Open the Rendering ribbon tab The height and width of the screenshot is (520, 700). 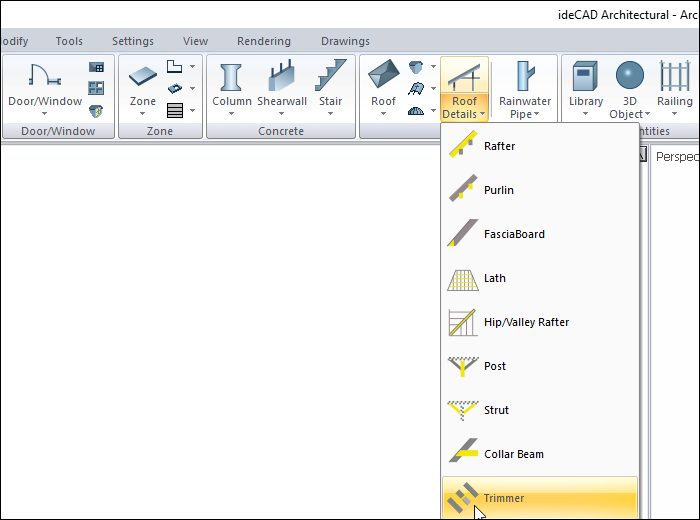(264, 41)
